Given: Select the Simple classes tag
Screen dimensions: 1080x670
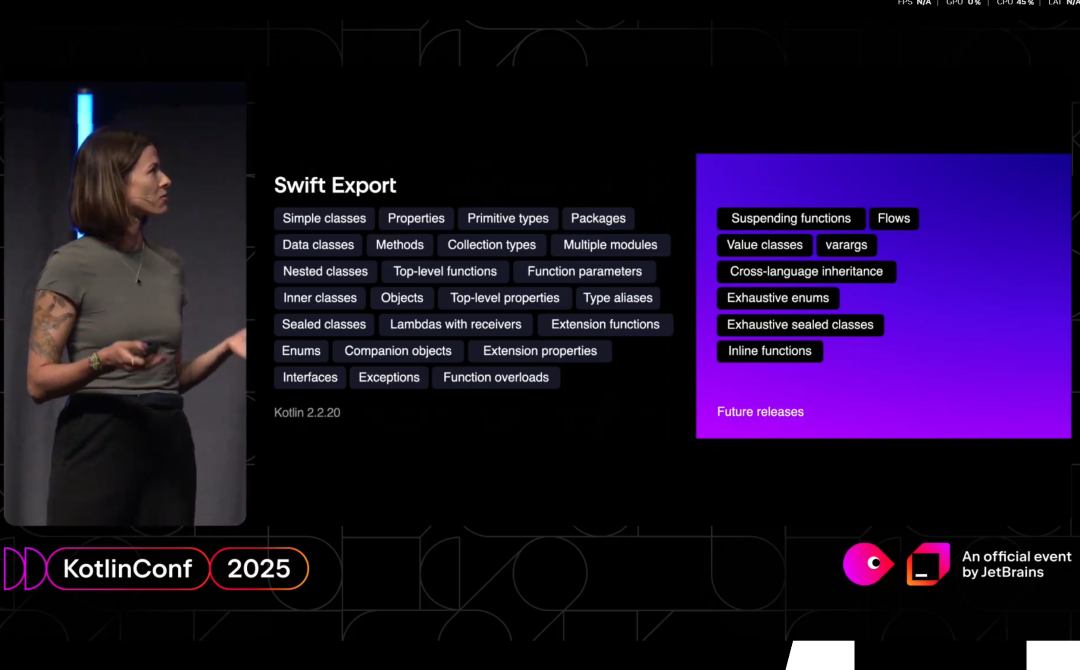Looking at the screenshot, I should (x=324, y=218).
